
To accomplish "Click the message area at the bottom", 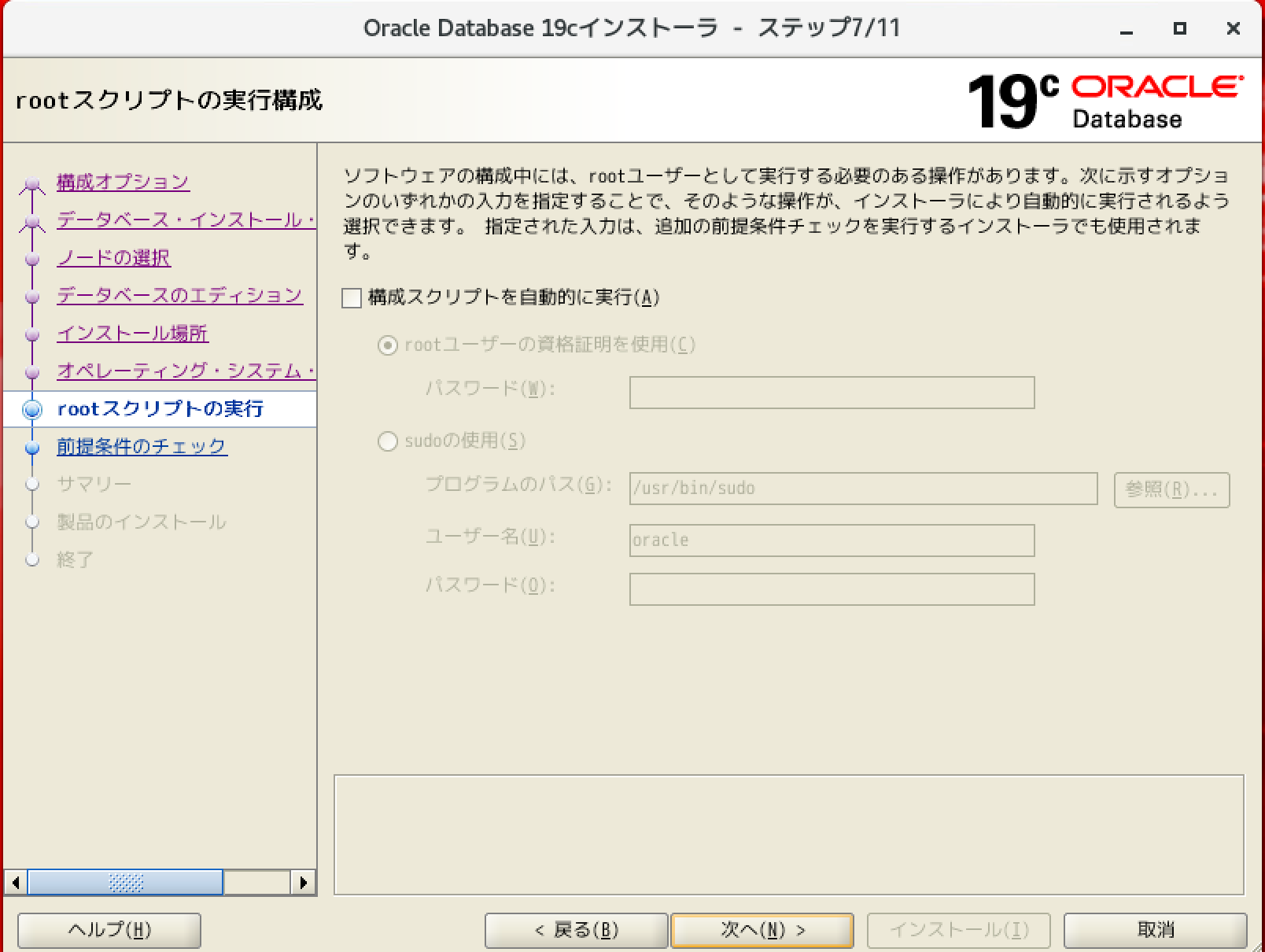I will [x=789, y=835].
